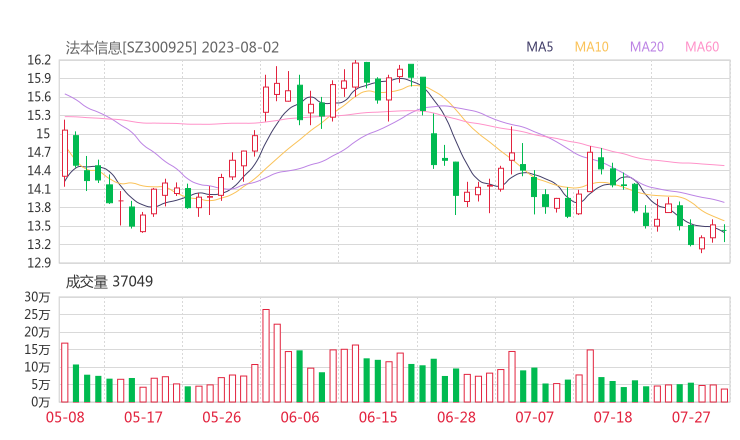Click the 05-17 date axis label

pos(143,417)
